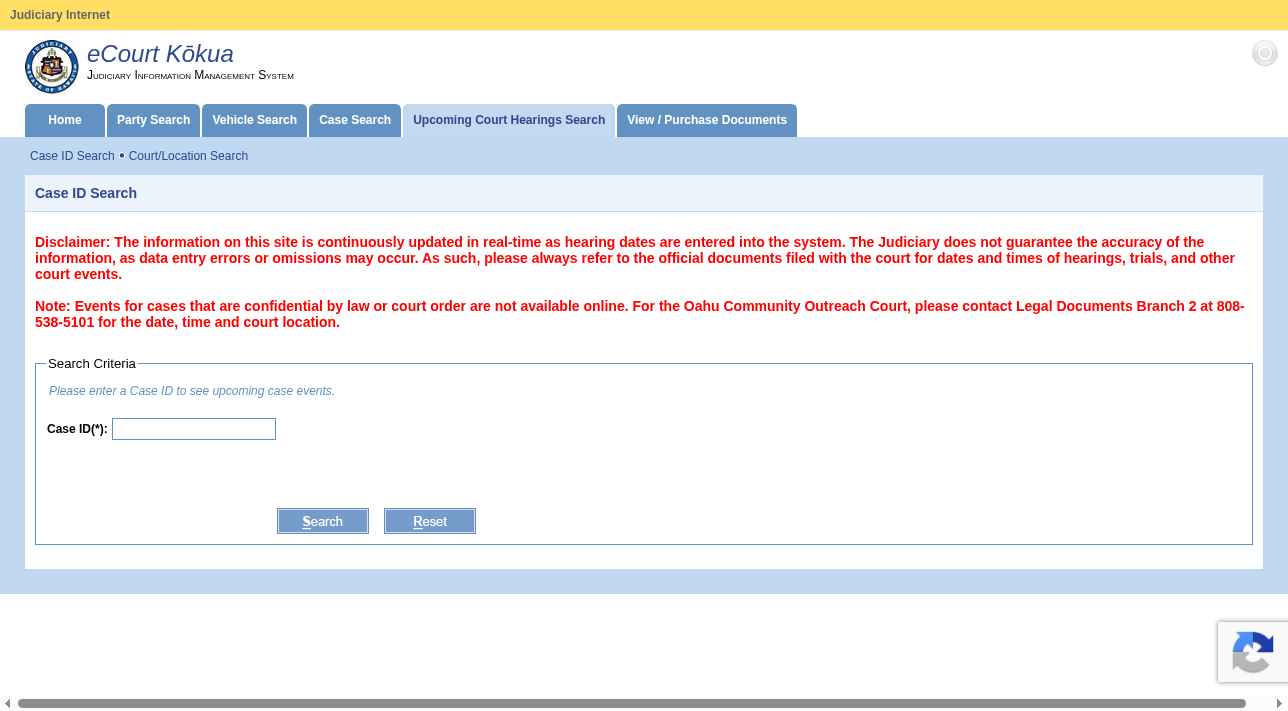The width and height of the screenshot is (1288, 711).
Task: Click the scrollbar right arrow
Action: point(1279,704)
